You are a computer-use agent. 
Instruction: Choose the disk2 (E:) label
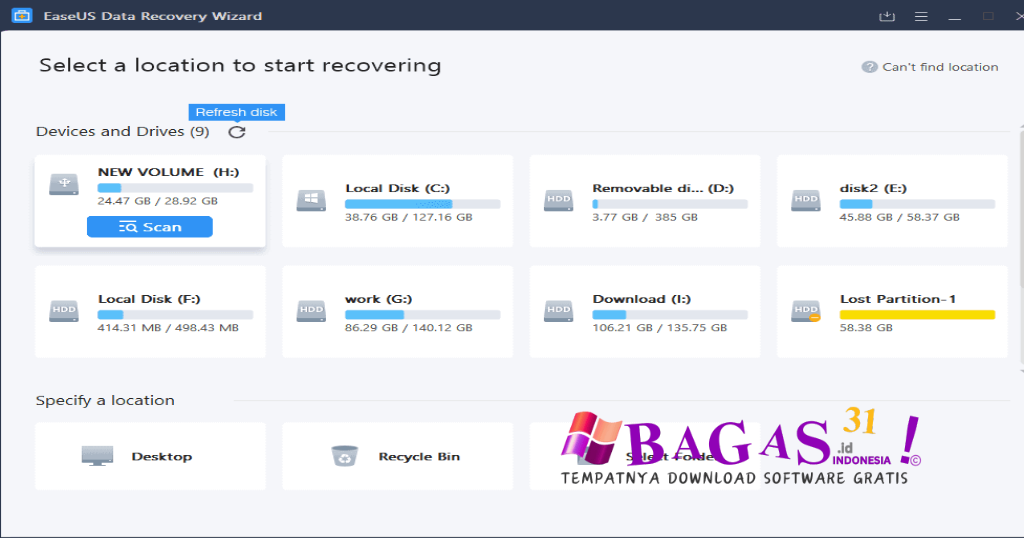[x=873, y=188]
